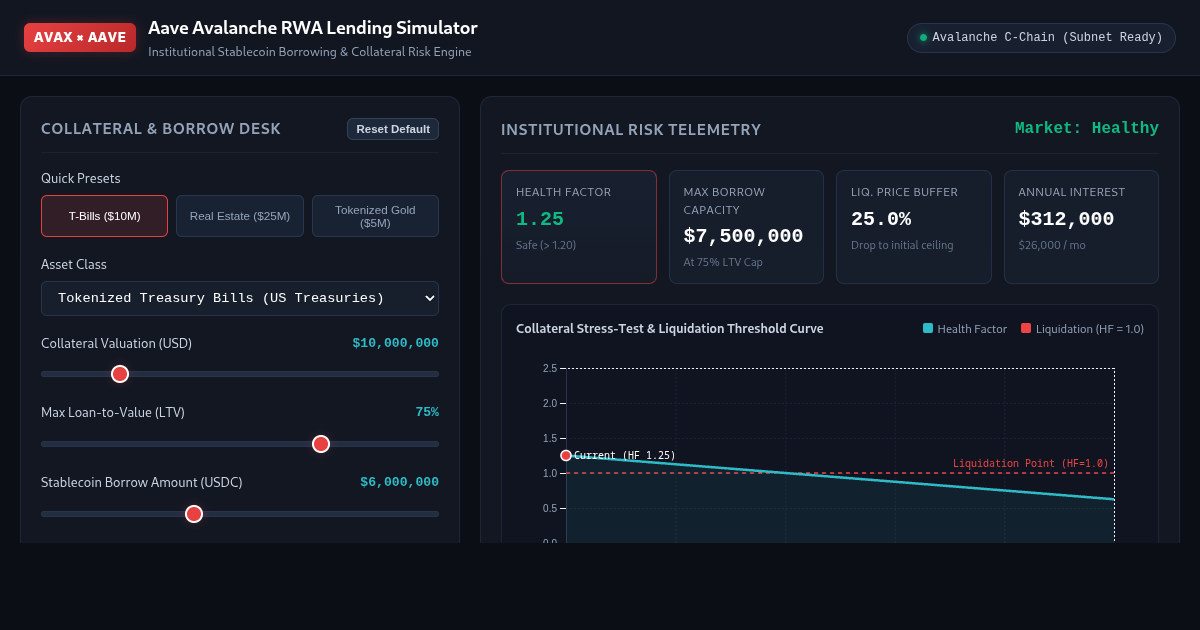
Task: Click the Institutional Risk Telemetry heading
Action: pos(631,129)
